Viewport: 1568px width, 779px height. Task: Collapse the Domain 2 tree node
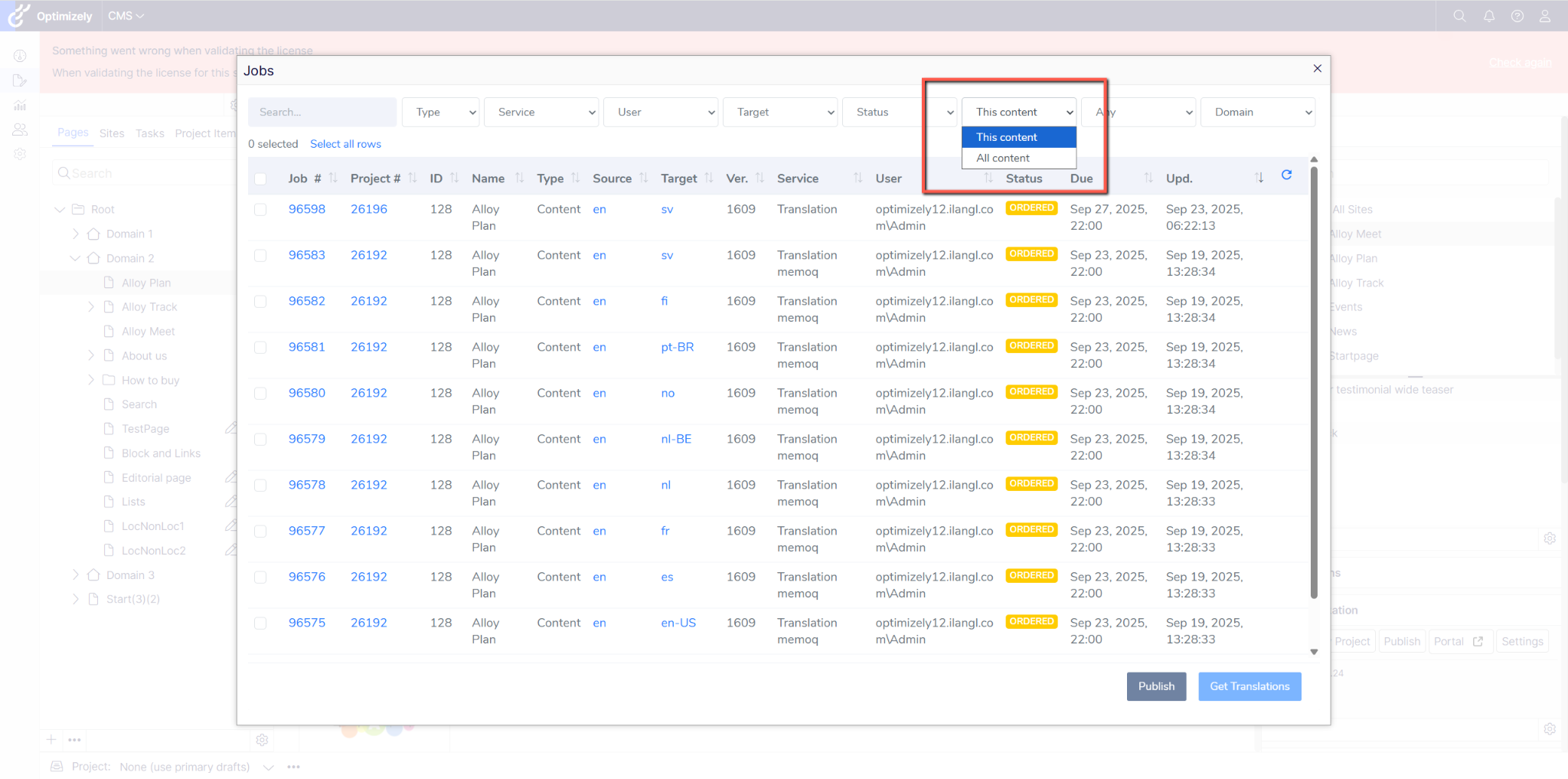coord(75,258)
